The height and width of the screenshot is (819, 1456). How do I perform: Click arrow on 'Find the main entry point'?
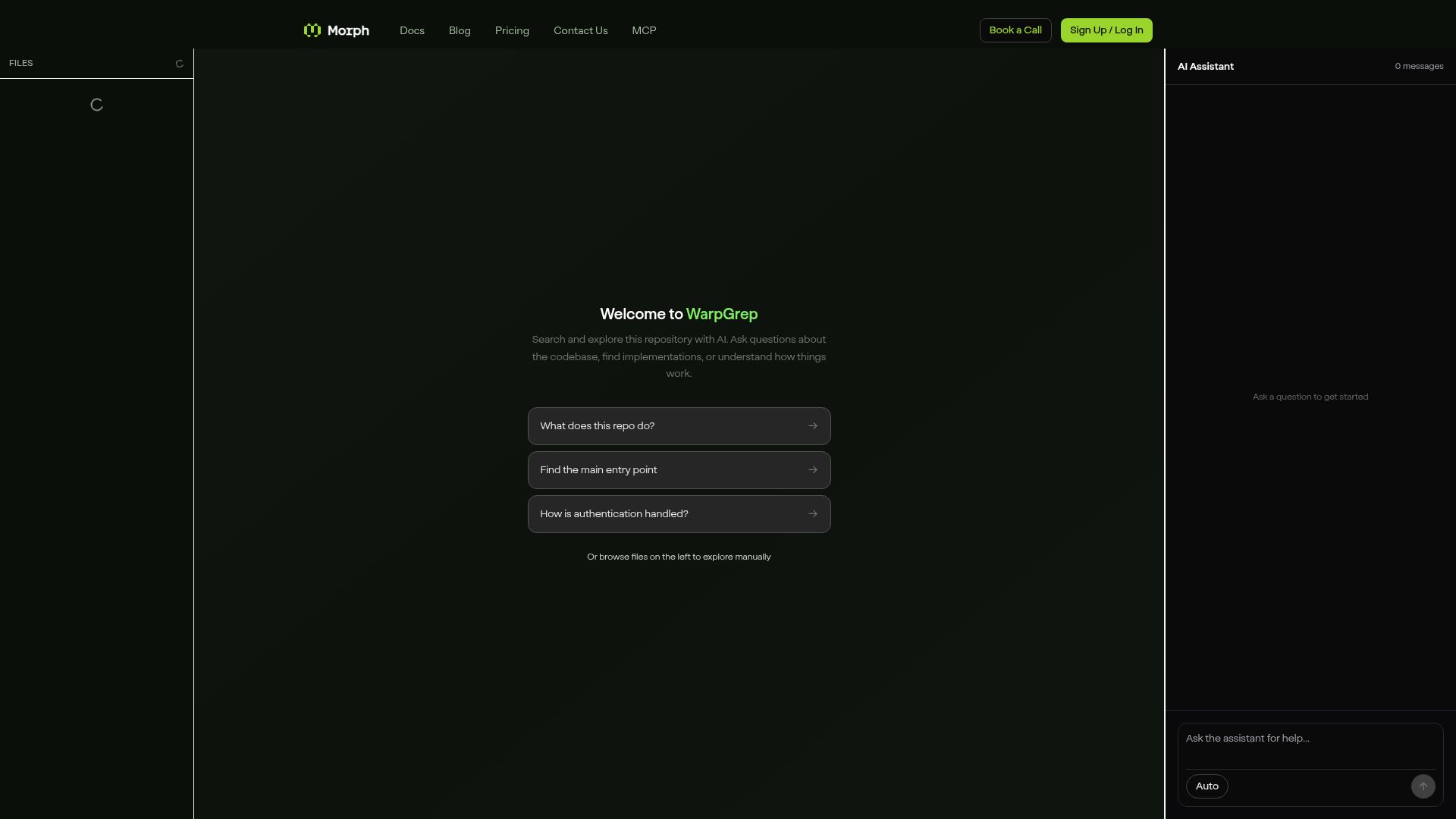pyautogui.click(x=813, y=470)
